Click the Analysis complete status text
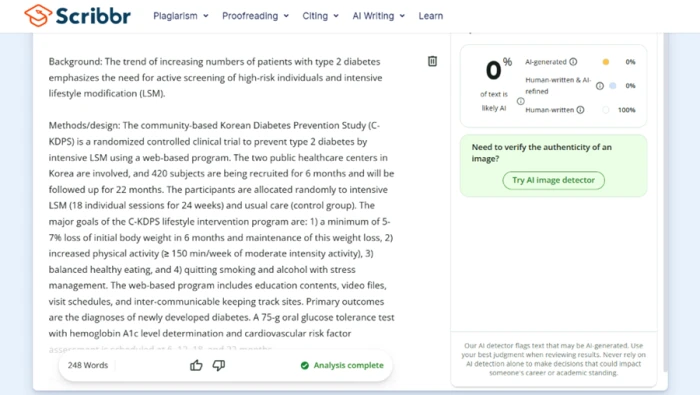The image size is (700, 395). [x=349, y=366]
